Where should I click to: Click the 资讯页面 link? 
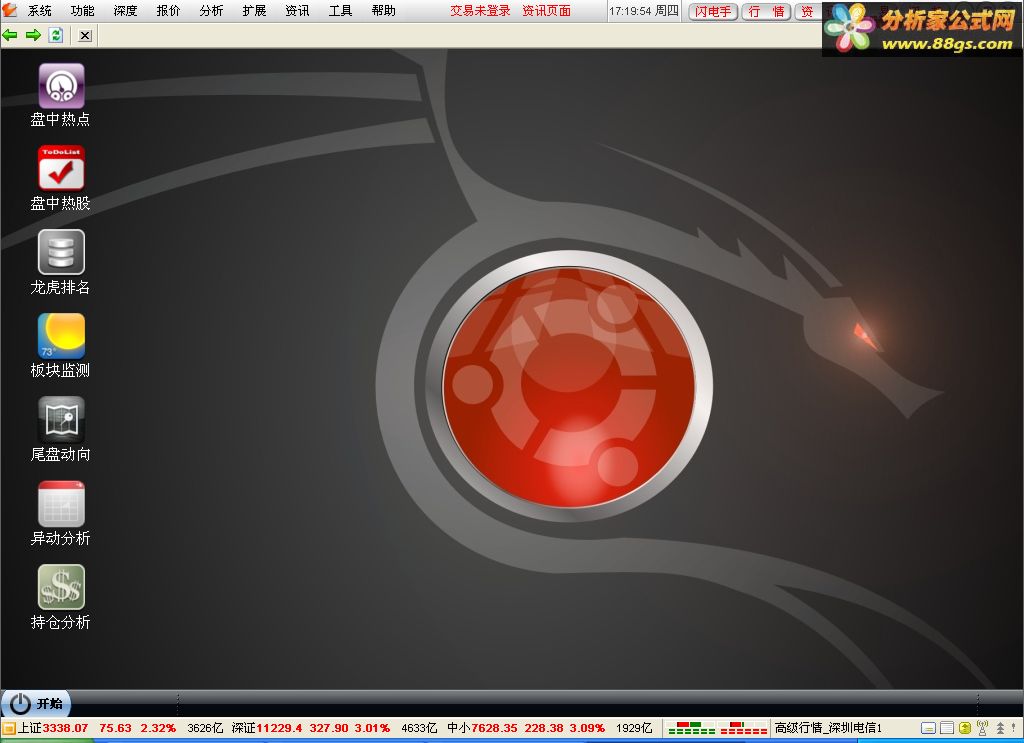547,10
